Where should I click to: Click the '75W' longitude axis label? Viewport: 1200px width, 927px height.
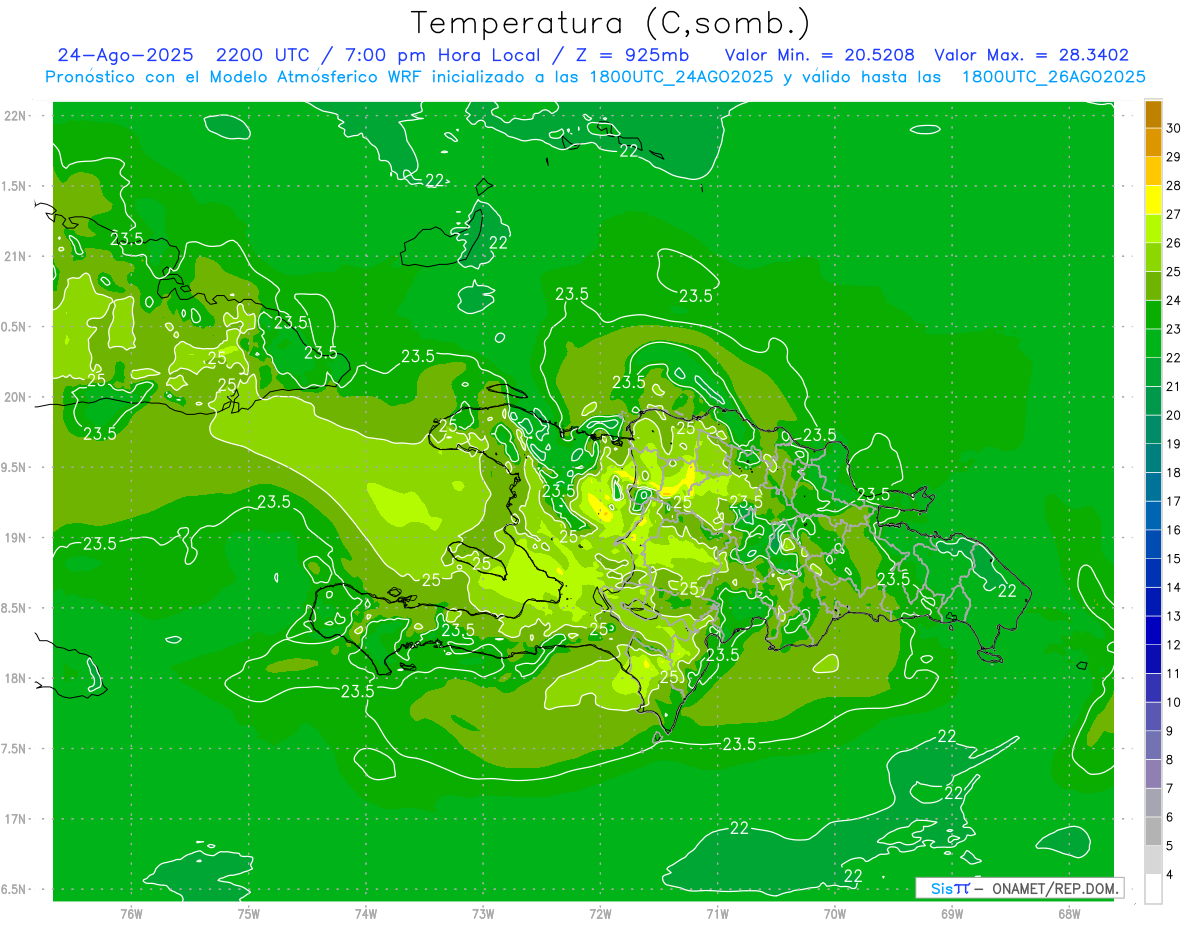249,914
